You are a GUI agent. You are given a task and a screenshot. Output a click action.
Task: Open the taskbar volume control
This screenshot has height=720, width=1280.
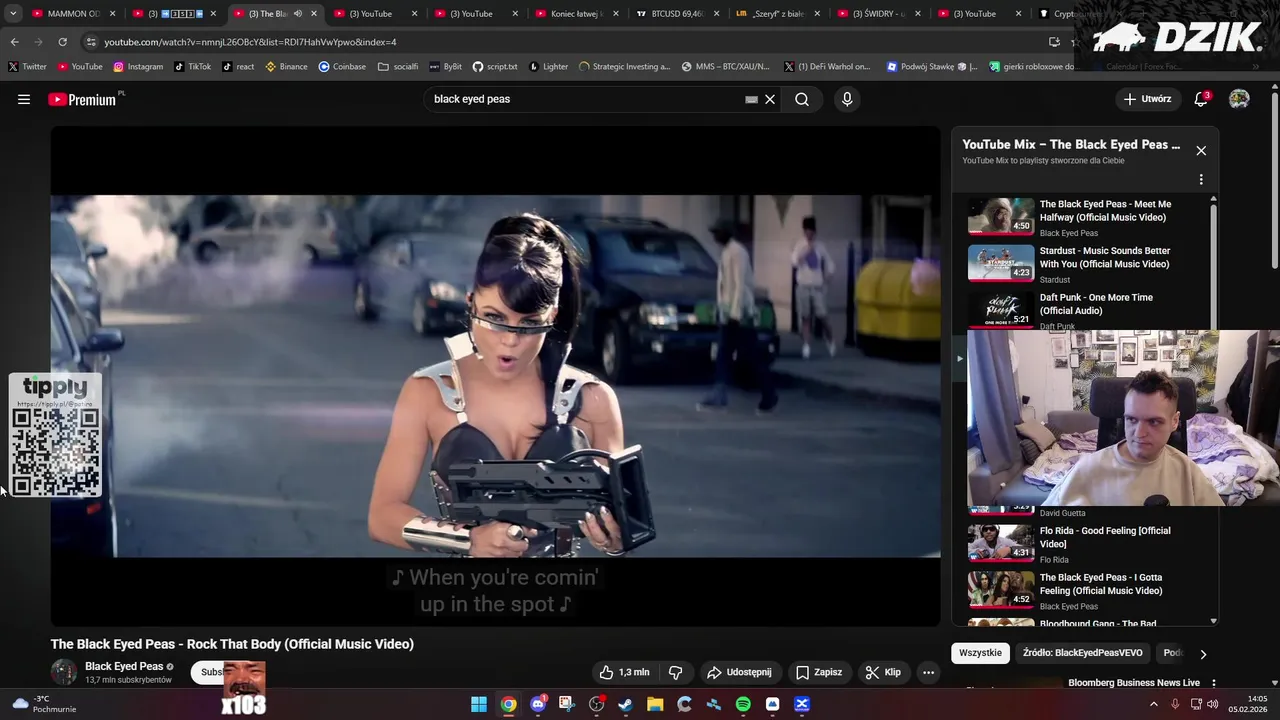tap(1212, 704)
